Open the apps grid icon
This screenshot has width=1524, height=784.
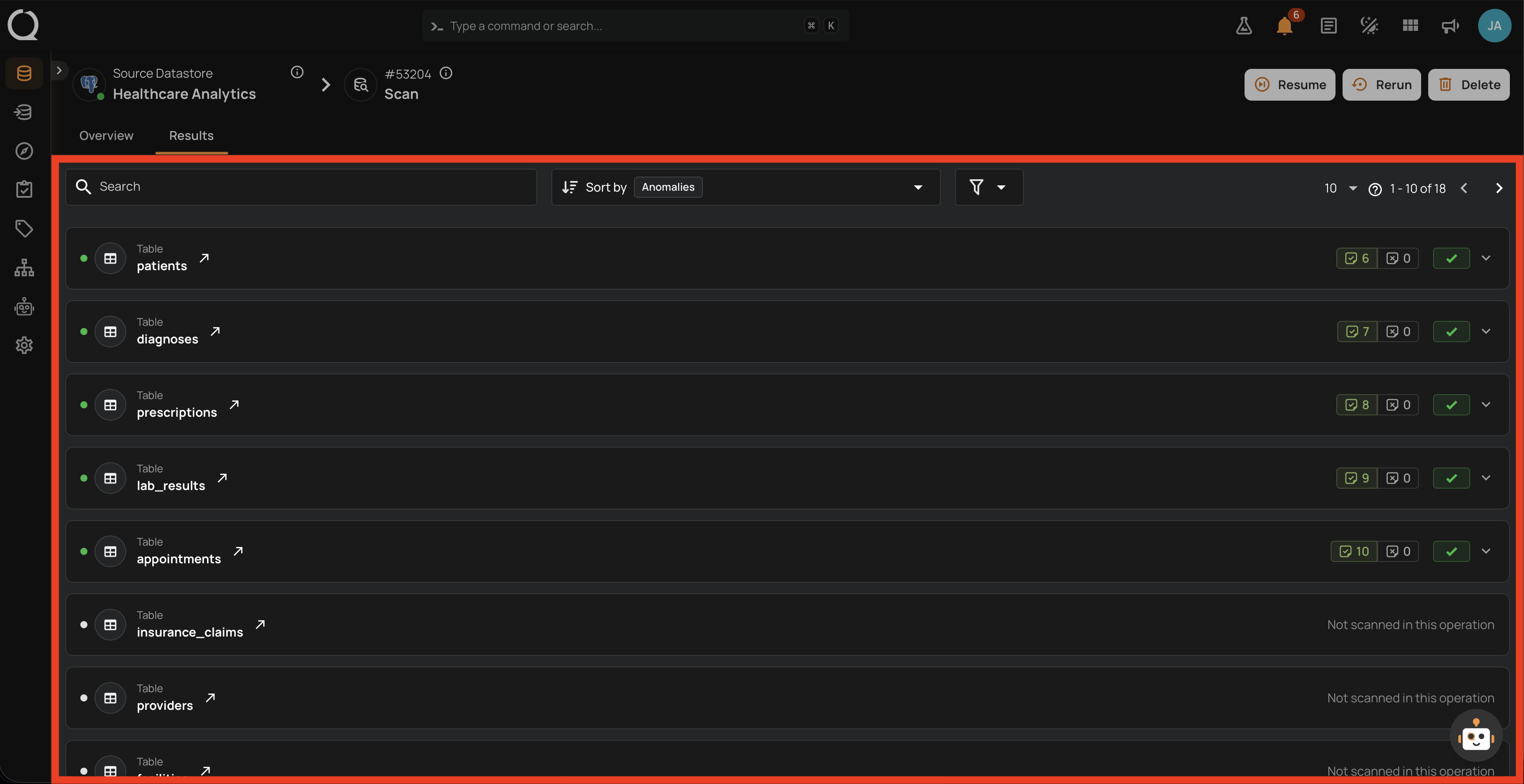[1411, 26]
